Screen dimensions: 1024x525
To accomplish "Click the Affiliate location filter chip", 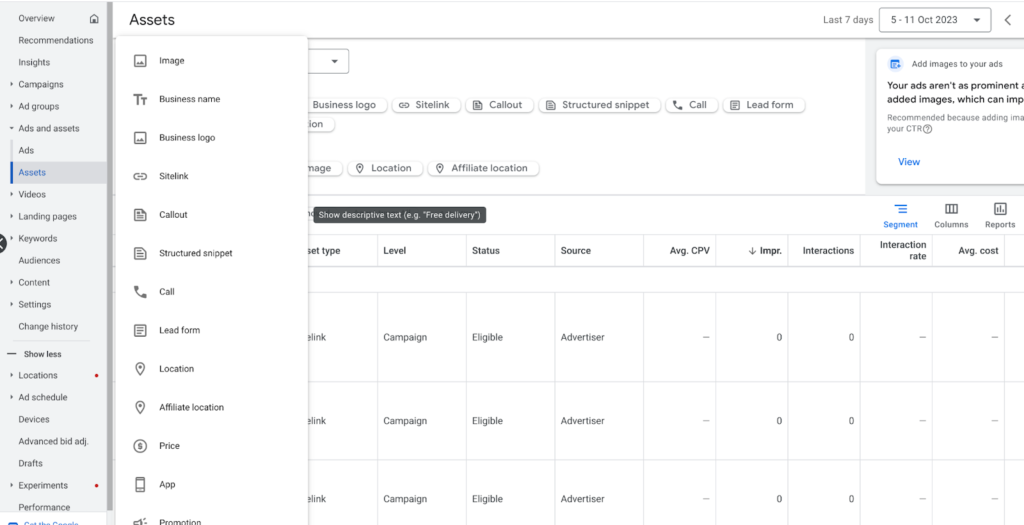I will pyautogui.click(x=483, y=168).
